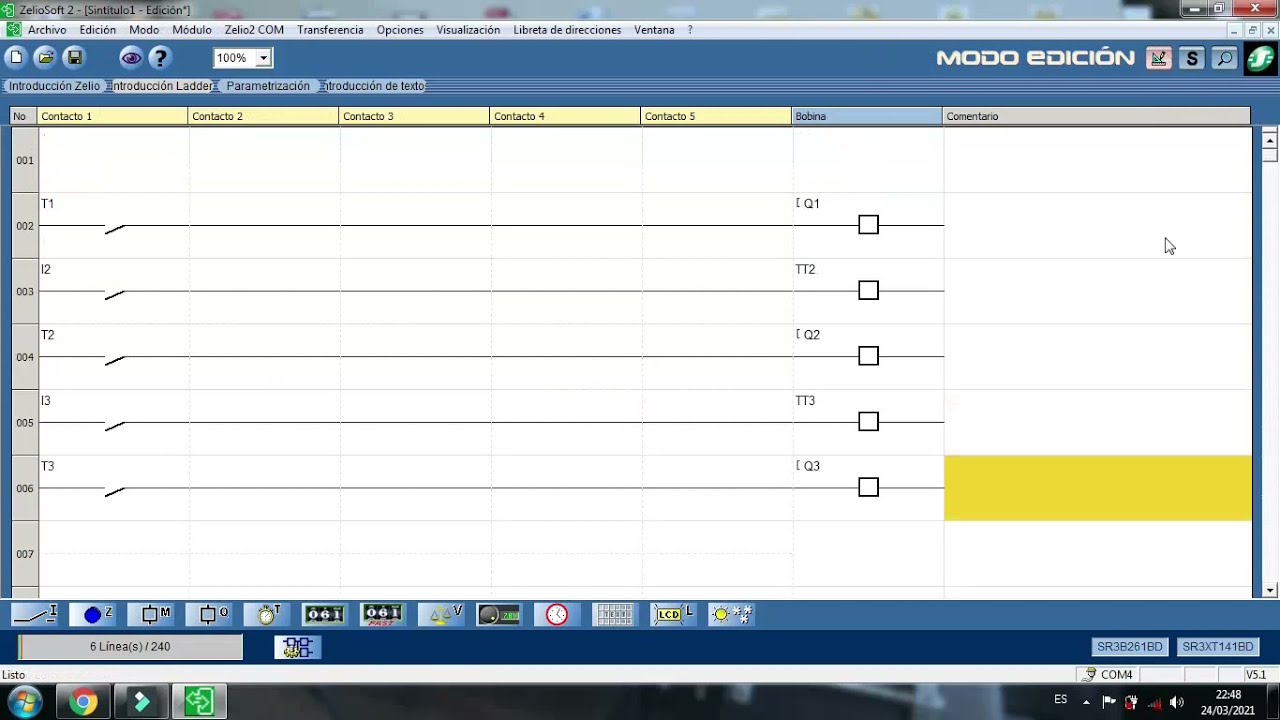Click the eye preview icon

[131, 58]
